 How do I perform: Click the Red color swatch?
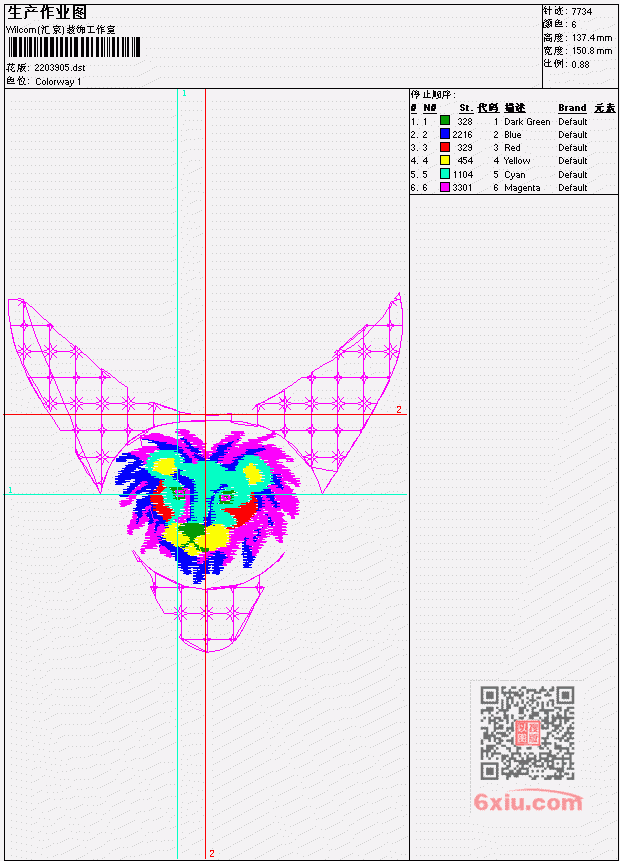click(x=445, y=147)
